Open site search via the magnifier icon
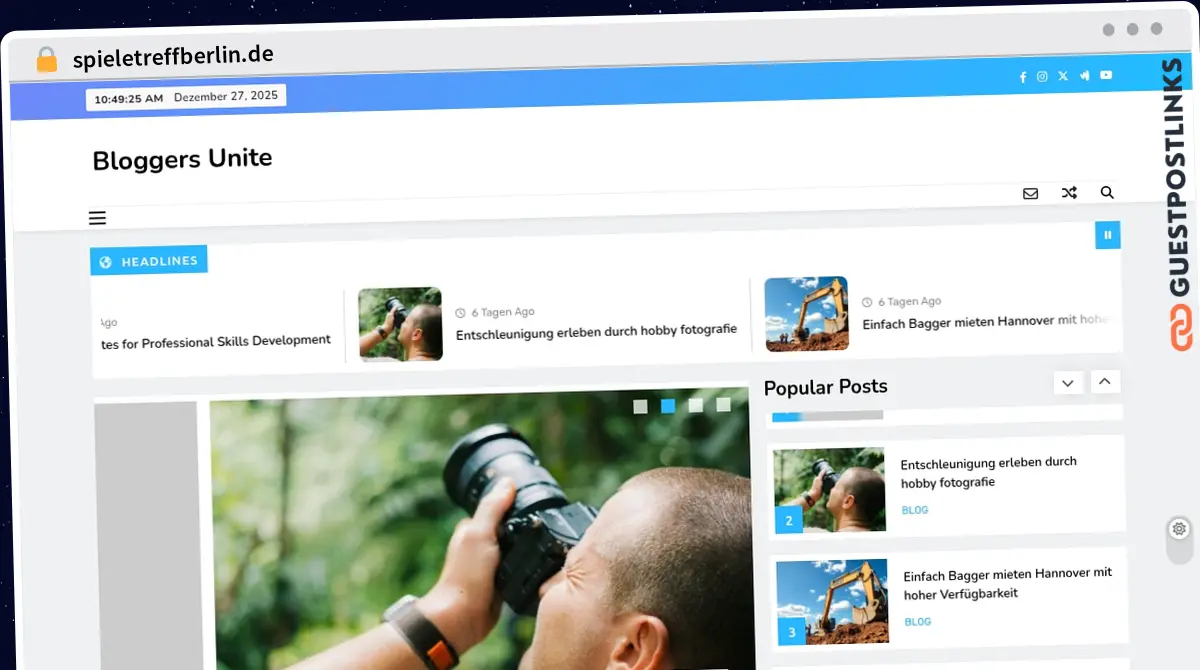 [1107, 192]
